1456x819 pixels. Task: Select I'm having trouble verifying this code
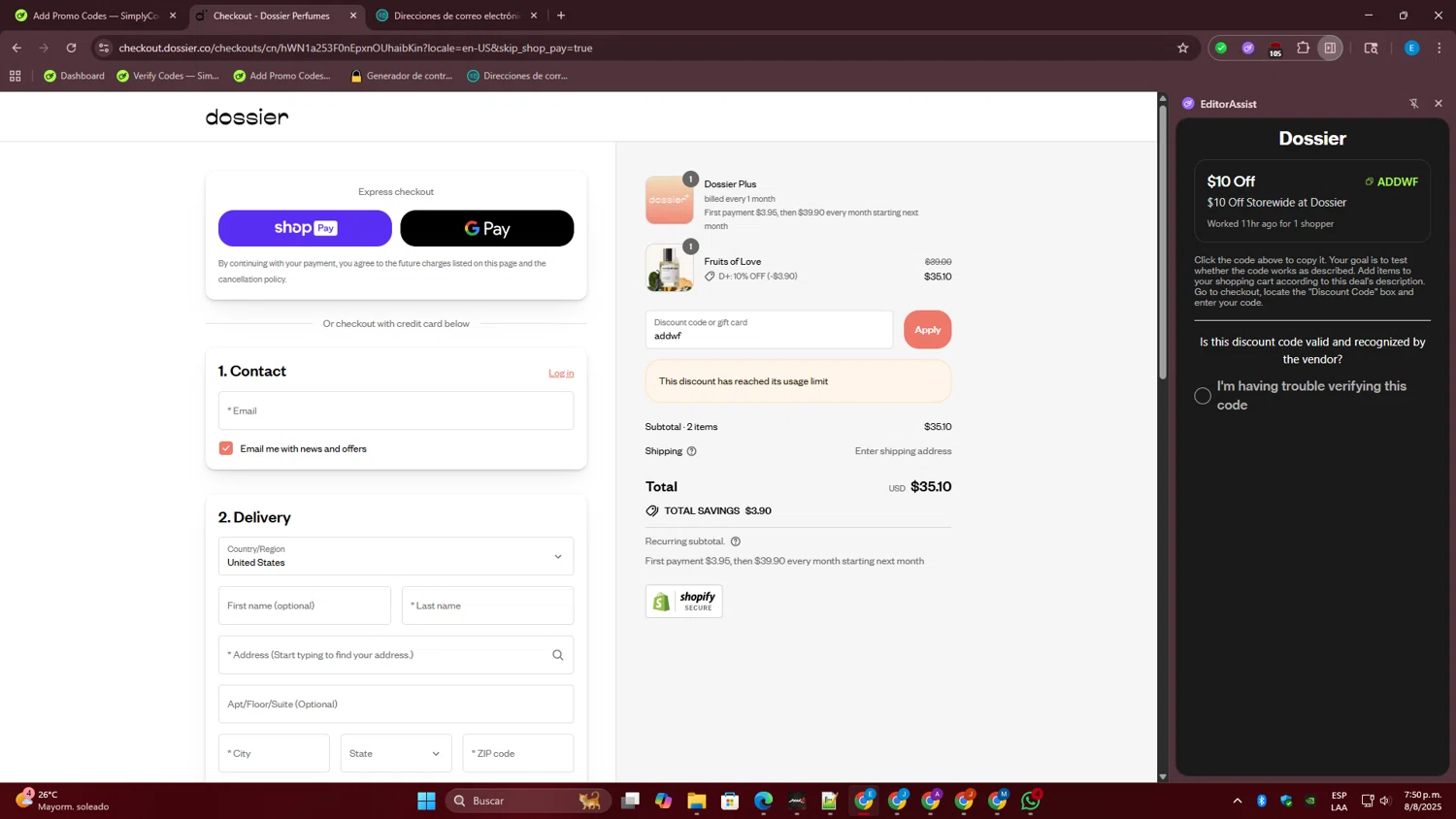tap(1203, 396)
